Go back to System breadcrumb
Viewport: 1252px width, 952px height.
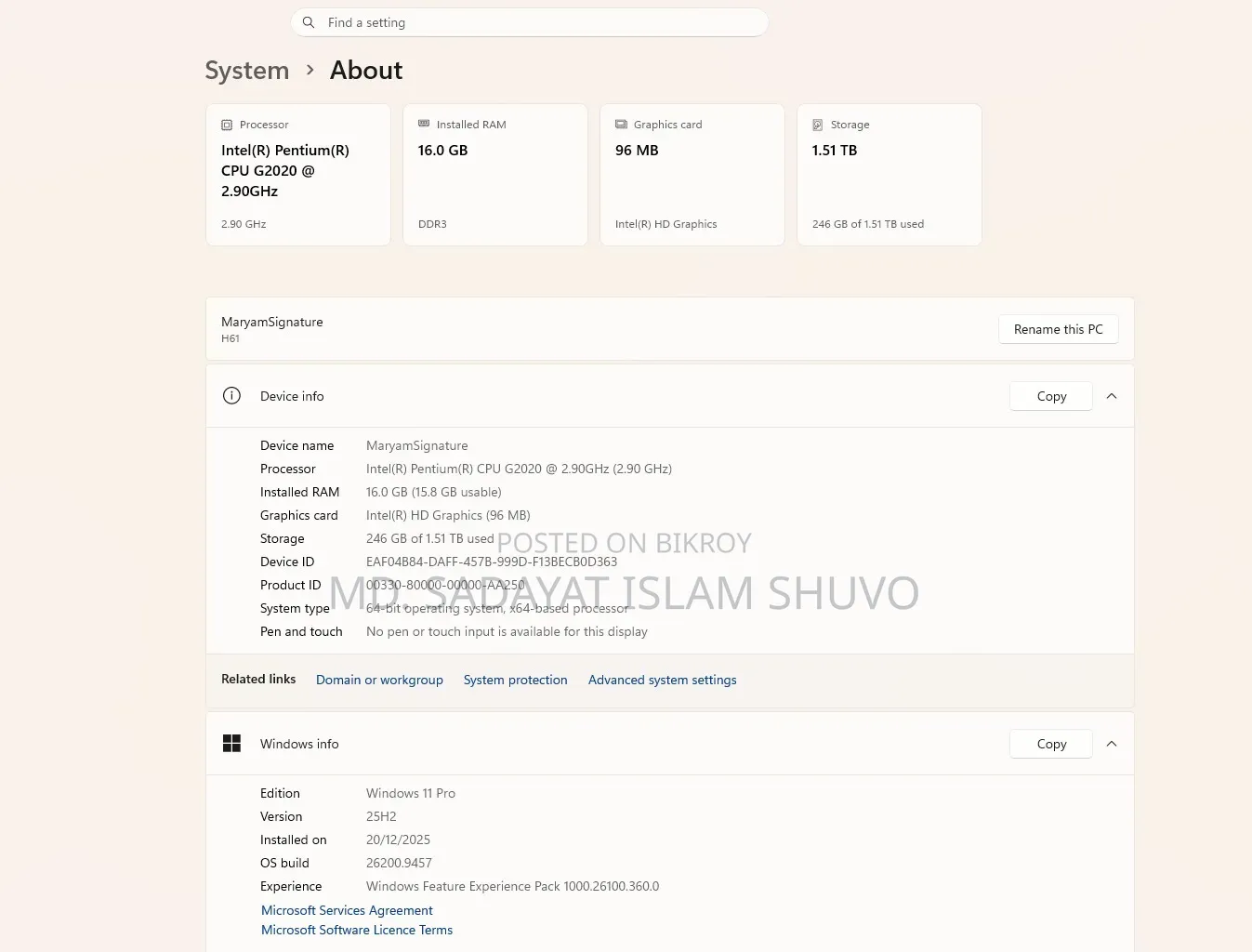point(247,71)
